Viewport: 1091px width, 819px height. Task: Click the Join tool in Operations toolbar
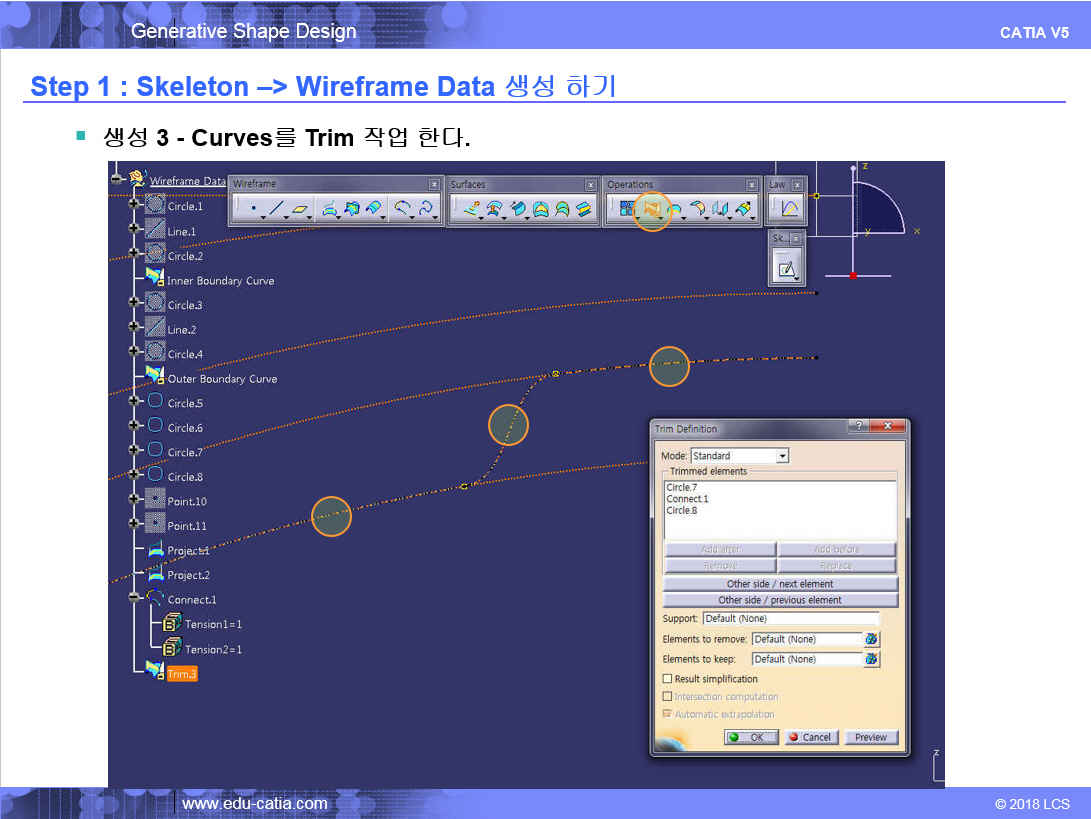[x=626, y=209]
